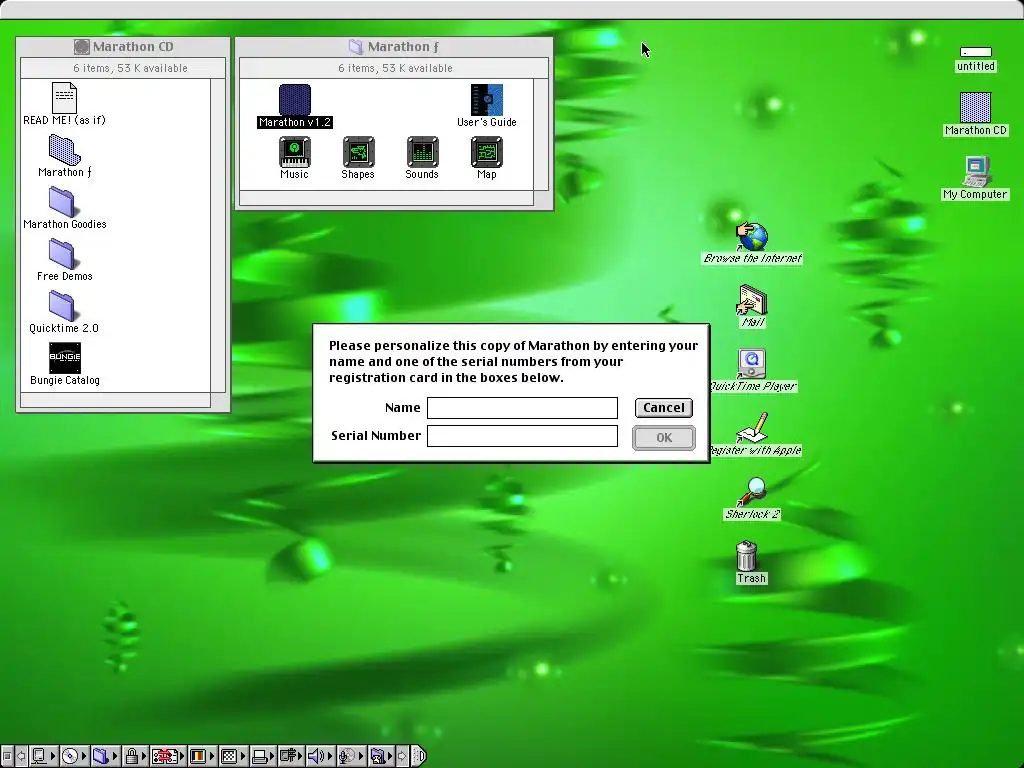Click '6 items, 53 K available' in Marathon CD
The width and height of the screenshot is (1024, 768).
[x=130, y=68]
